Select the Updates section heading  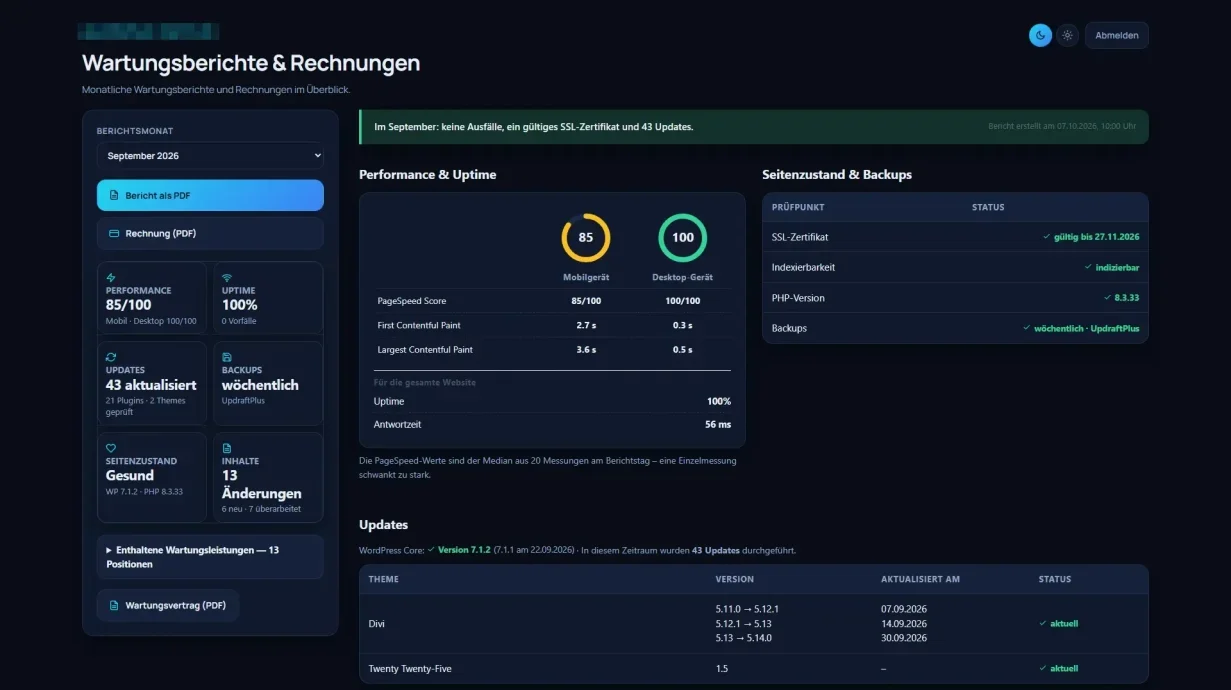tap(383, 524)
